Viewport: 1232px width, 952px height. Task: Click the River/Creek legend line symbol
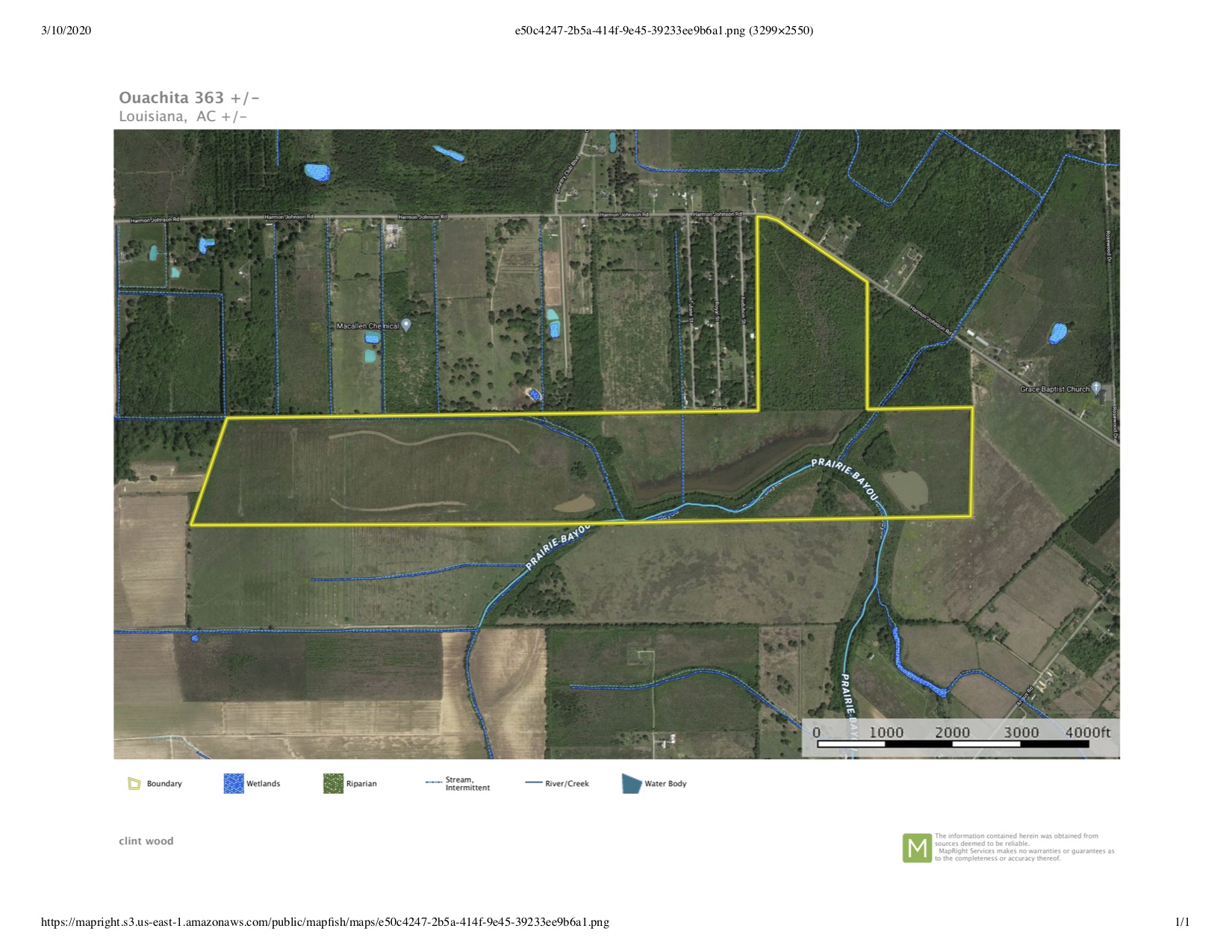pyautogui.click(x=533, y=783)
